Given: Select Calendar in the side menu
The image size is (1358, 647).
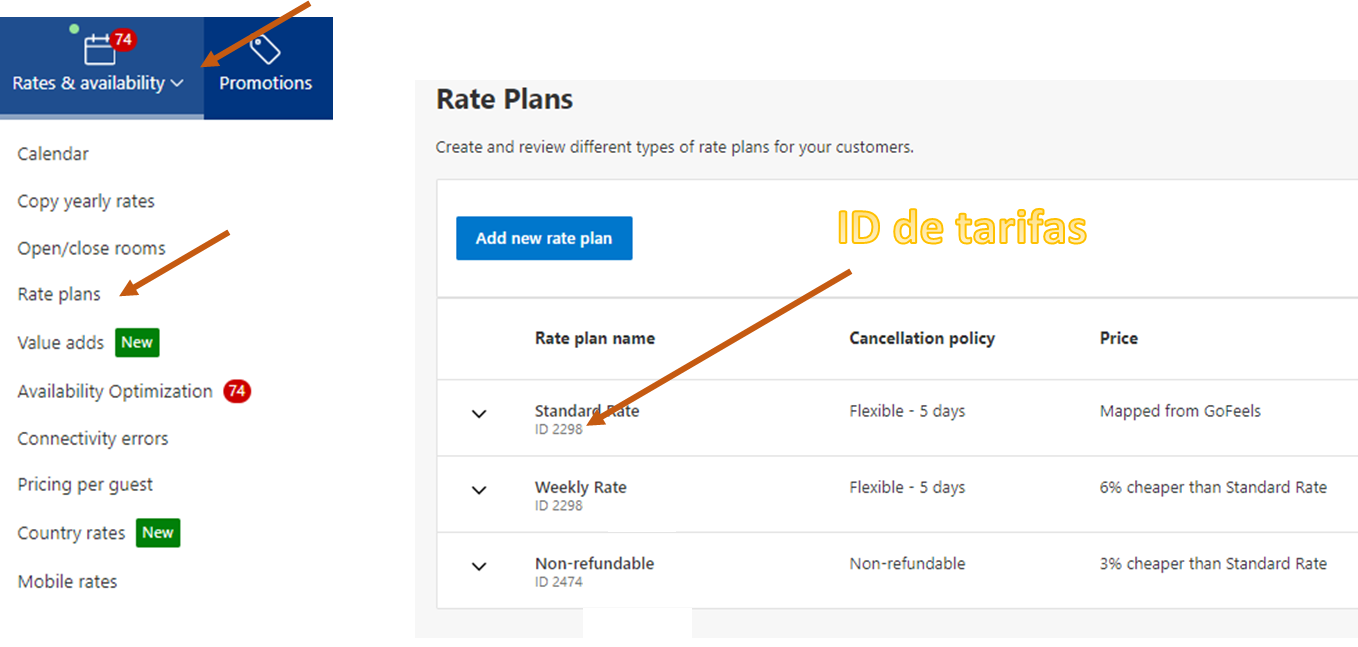Looking at the screenshot, I should pyautogui.click(x=53, y=154).
